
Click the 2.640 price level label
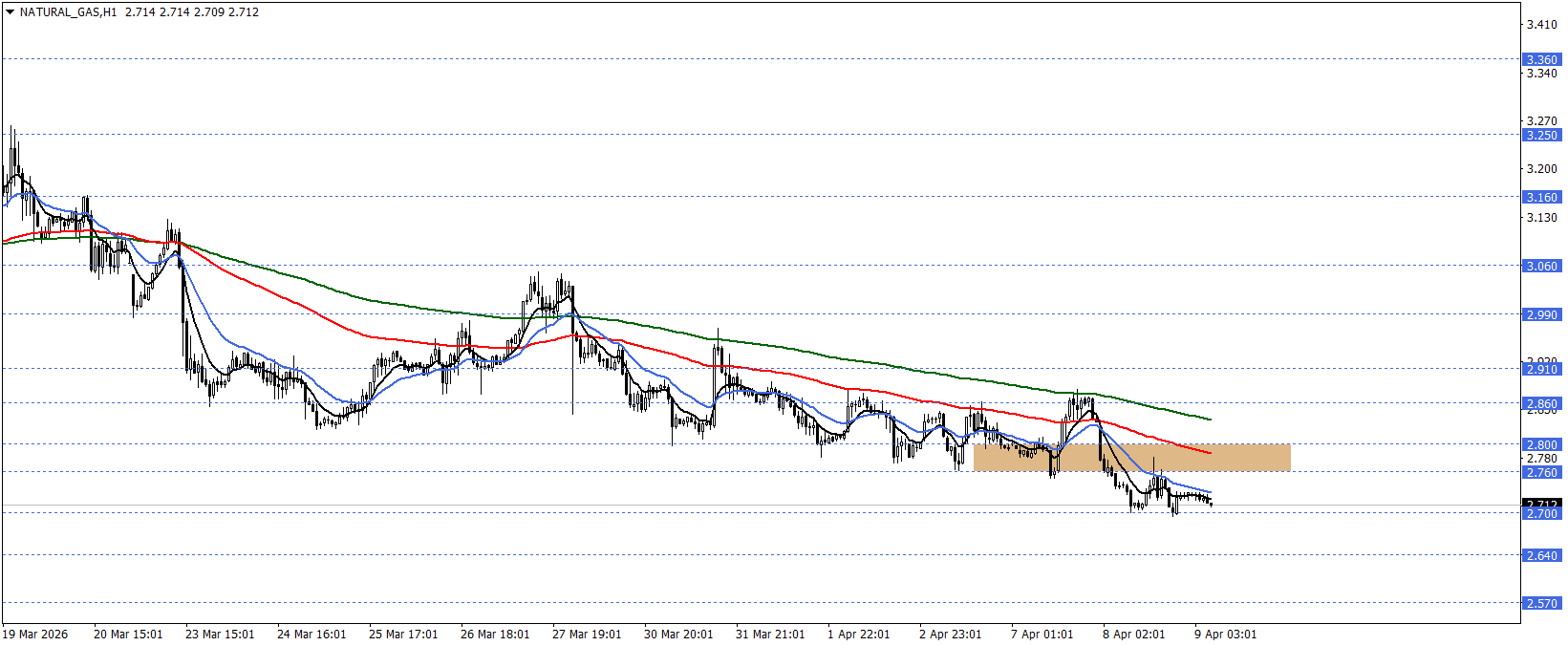(x=1540, y=555)
